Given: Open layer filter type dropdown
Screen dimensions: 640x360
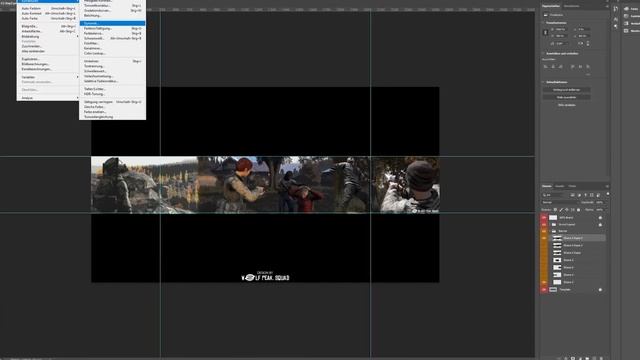Looking at the screenshot, I should (555, 195).
